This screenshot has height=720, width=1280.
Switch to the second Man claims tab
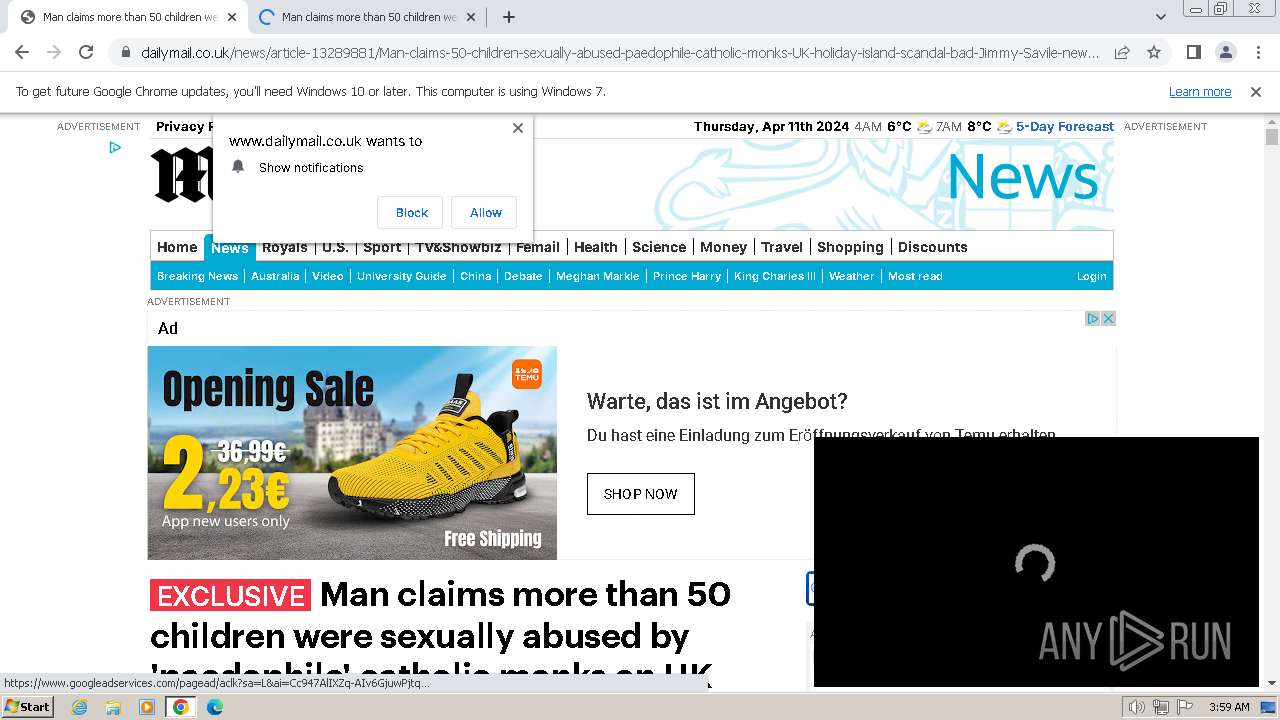367,17
